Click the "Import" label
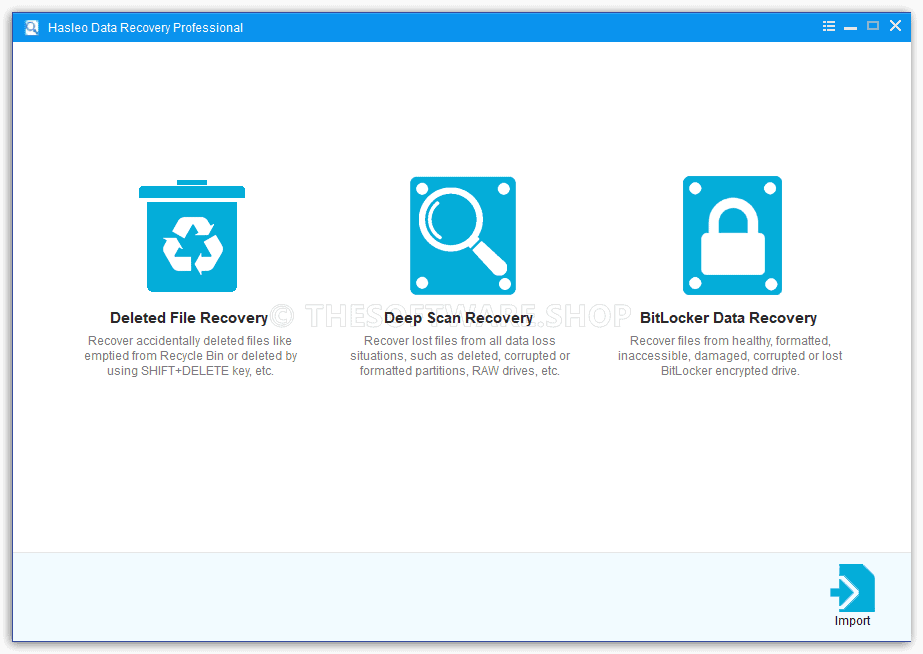Screen dimensions: 923x654 point(852,620)
